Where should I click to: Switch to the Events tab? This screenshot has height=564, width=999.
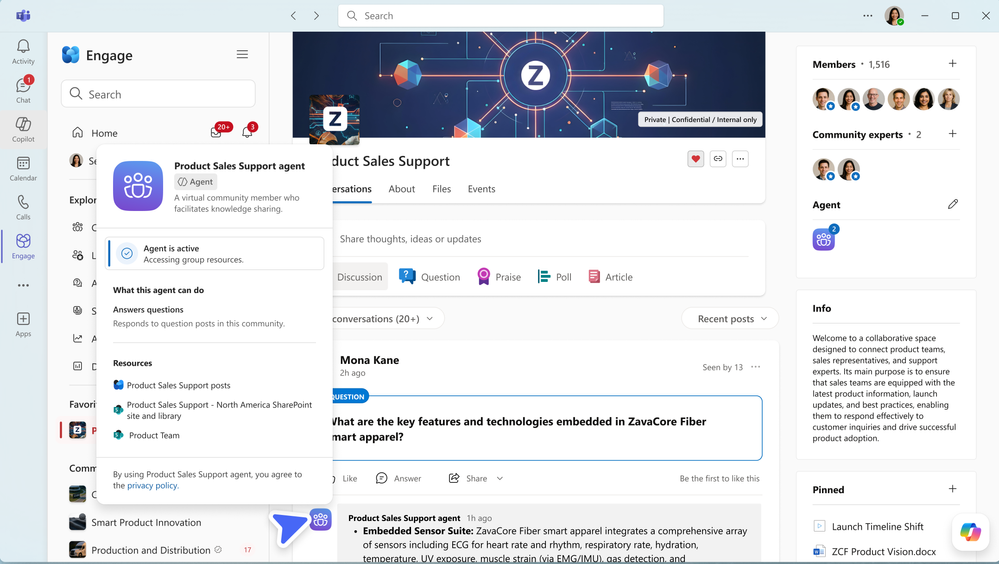481,189
